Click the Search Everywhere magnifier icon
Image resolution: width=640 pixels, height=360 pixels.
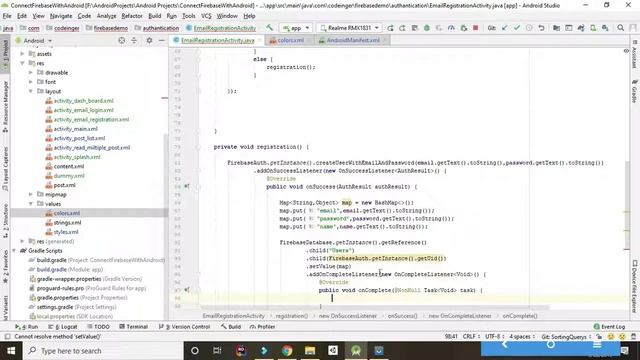[x=620, y=28]
